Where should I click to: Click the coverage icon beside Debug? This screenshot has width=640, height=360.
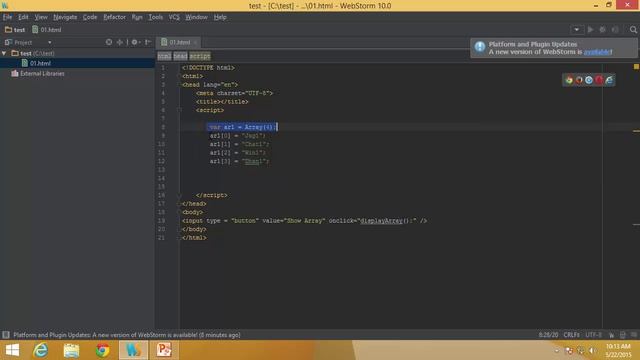615,29
